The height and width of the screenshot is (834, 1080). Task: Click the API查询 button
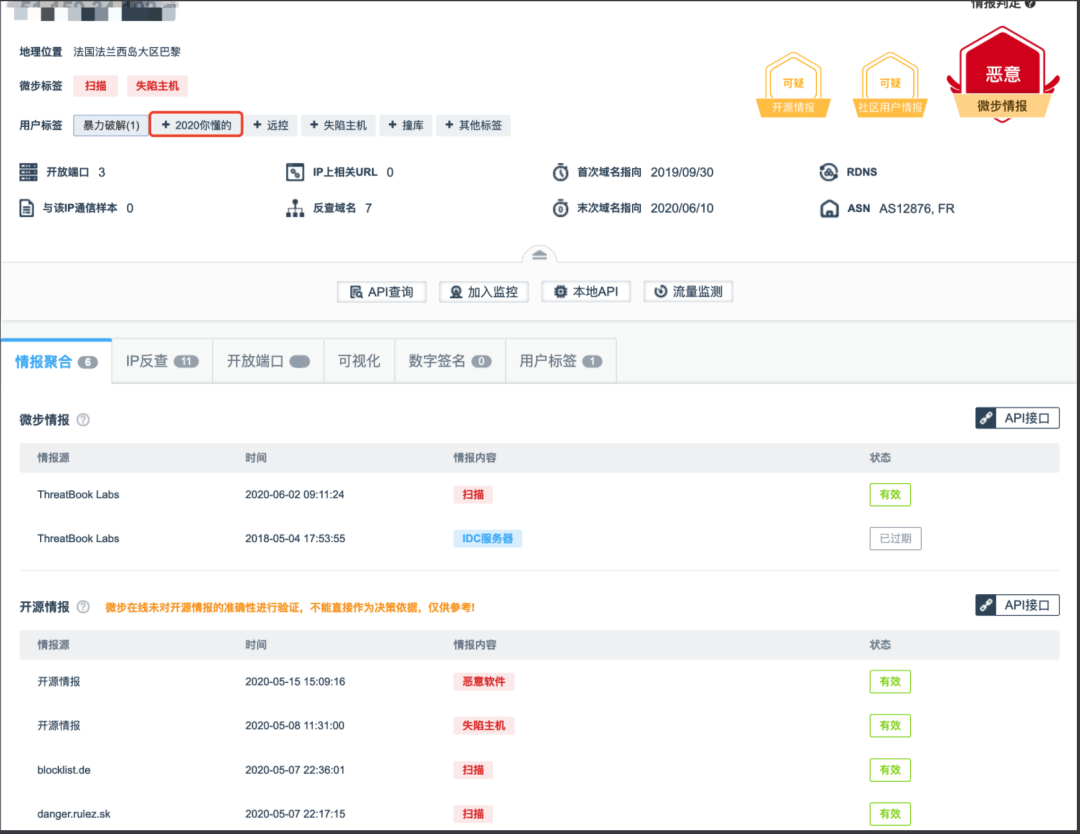381,291
